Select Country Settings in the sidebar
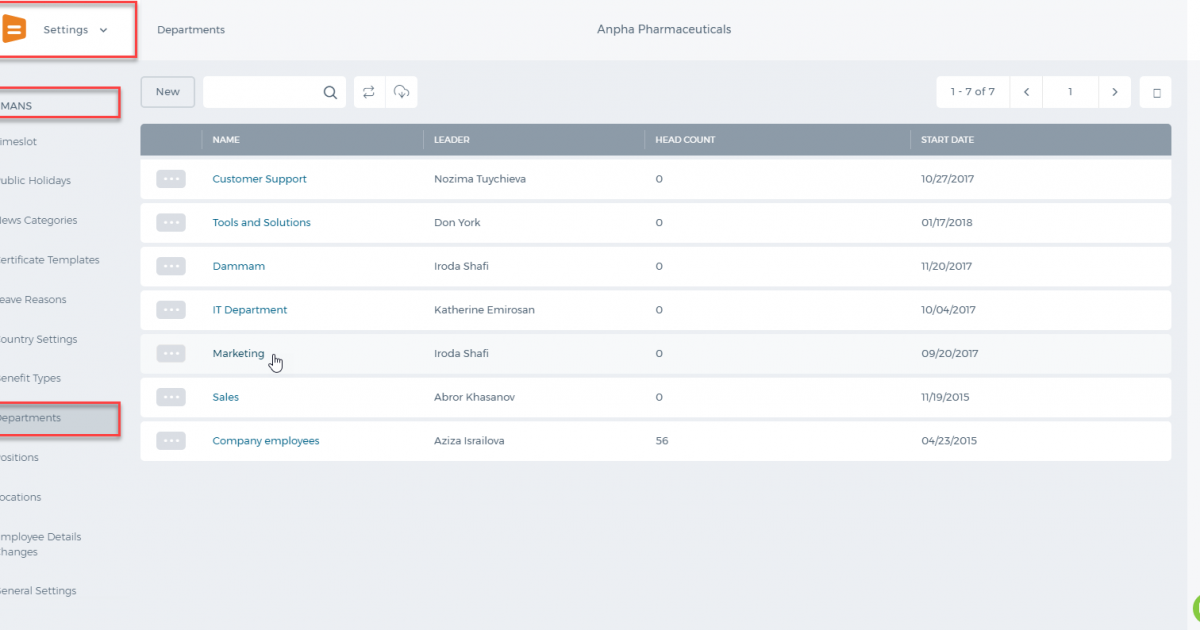The width and height of the screenshot is (1200, 630). pyautogui.click(x=38, y=339)
